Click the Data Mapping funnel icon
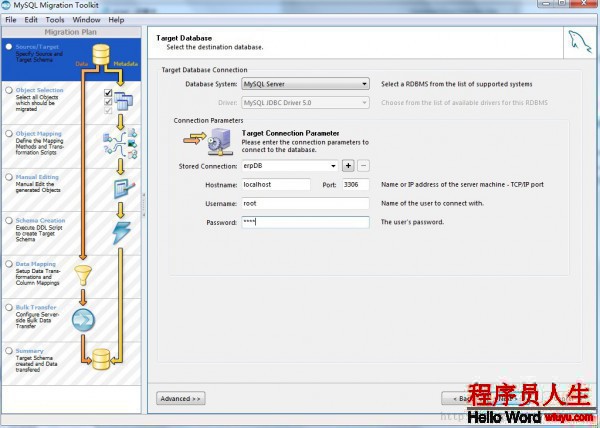 click(x=83, y=275)
